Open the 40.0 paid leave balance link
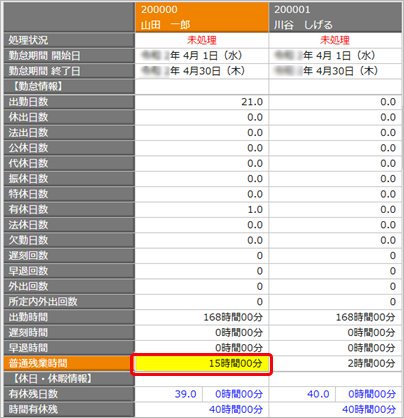404x418 pixels. coord(318,394)
